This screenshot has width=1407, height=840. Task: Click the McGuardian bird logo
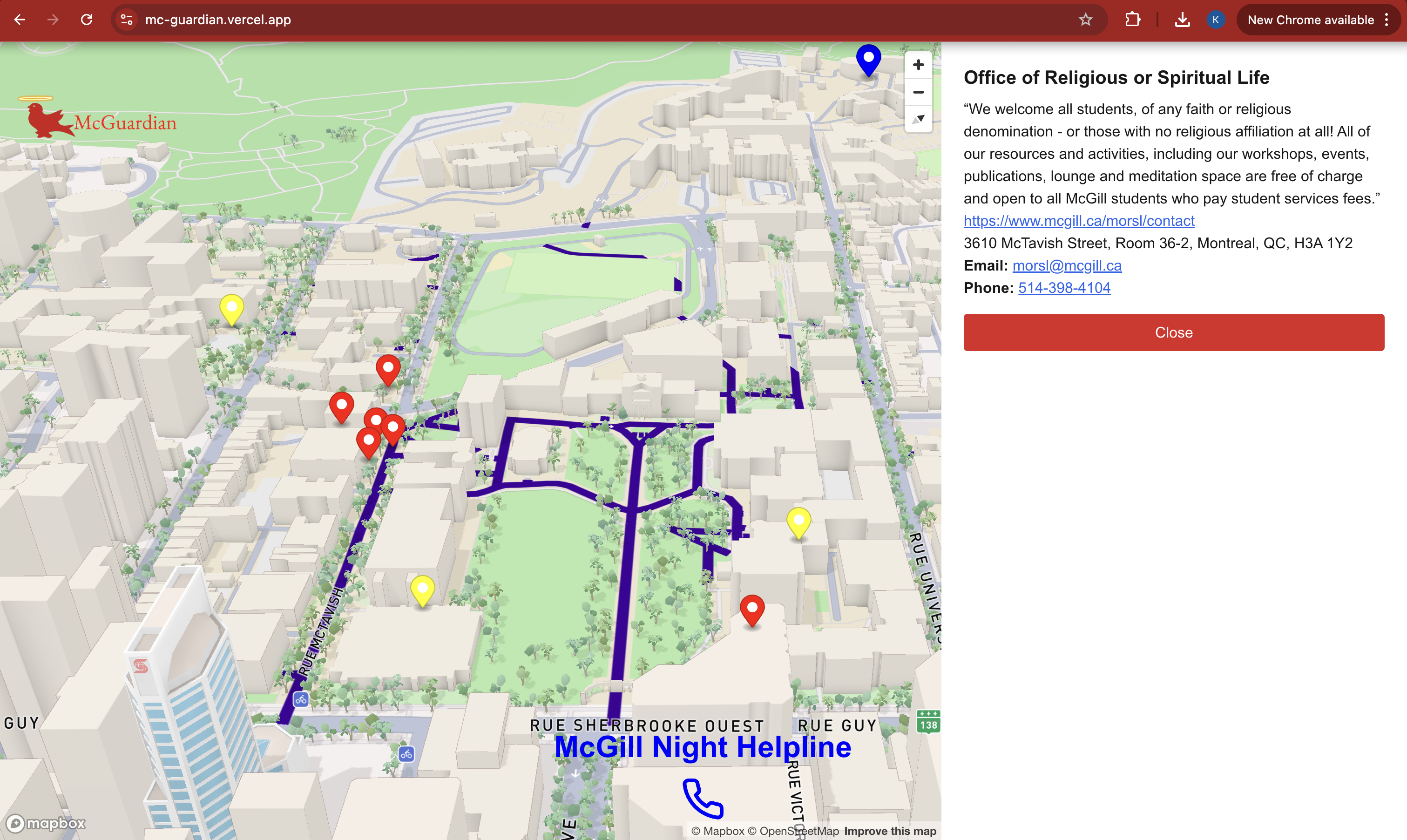[x=47, y=119]
